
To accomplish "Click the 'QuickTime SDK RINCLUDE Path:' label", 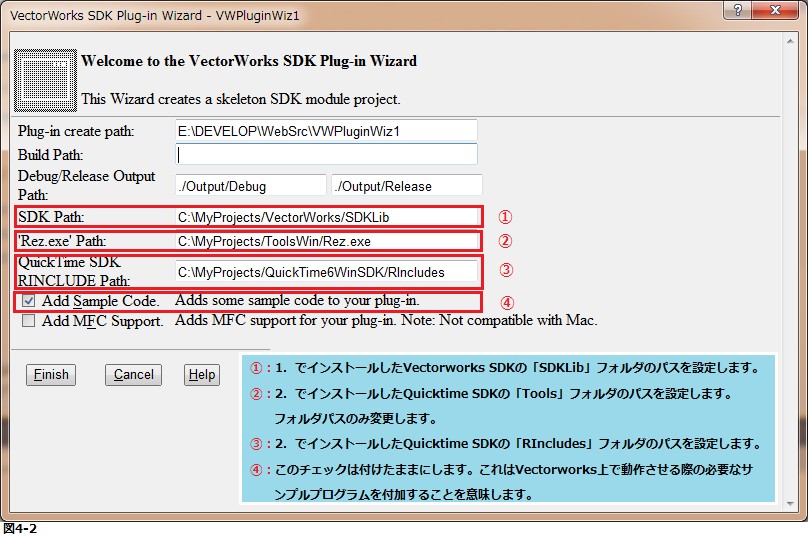I will [74, 272].
